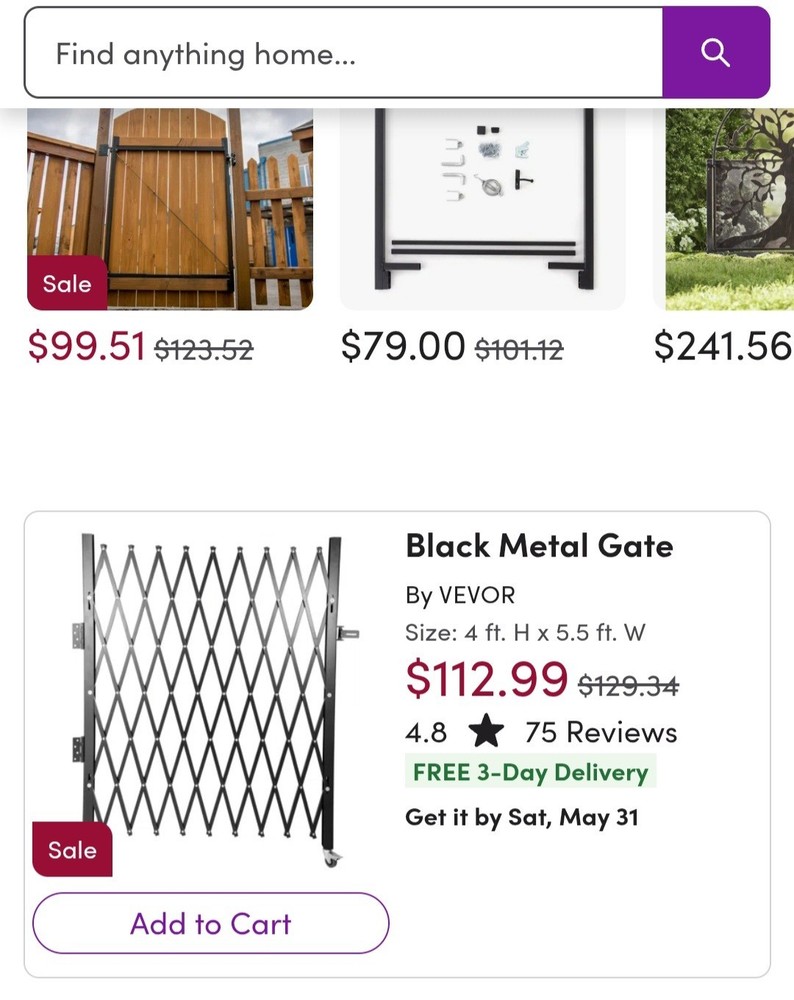Image resolution: width=794 pixels, height=1000 pixels.
Task: Click the FREE 3-Day Delivery badge
Action: coord(530,772)
